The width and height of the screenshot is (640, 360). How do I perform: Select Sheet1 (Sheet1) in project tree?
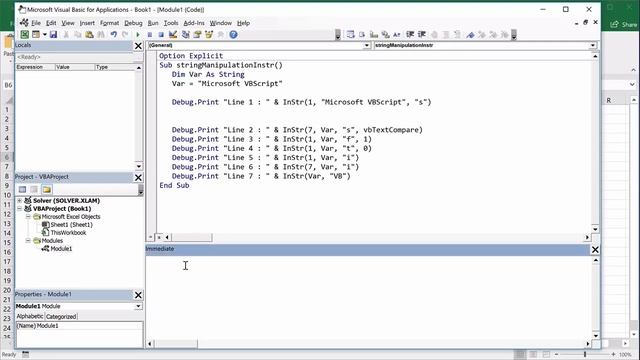(x=71, y=225)
